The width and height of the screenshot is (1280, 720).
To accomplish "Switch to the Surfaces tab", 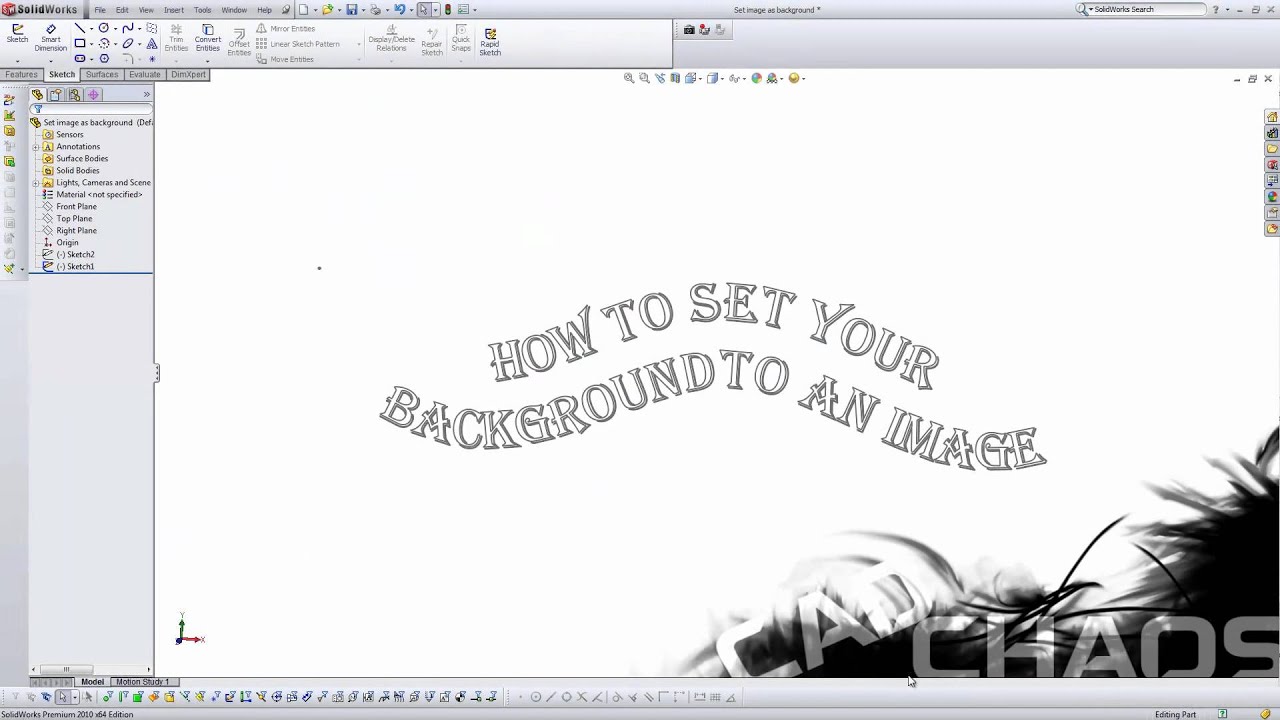I will coord(102,75).
